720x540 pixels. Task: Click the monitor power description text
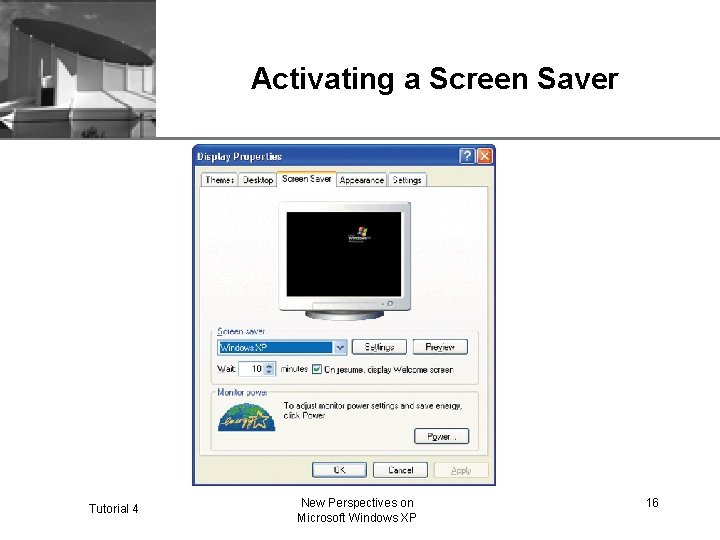click(372, 411)
